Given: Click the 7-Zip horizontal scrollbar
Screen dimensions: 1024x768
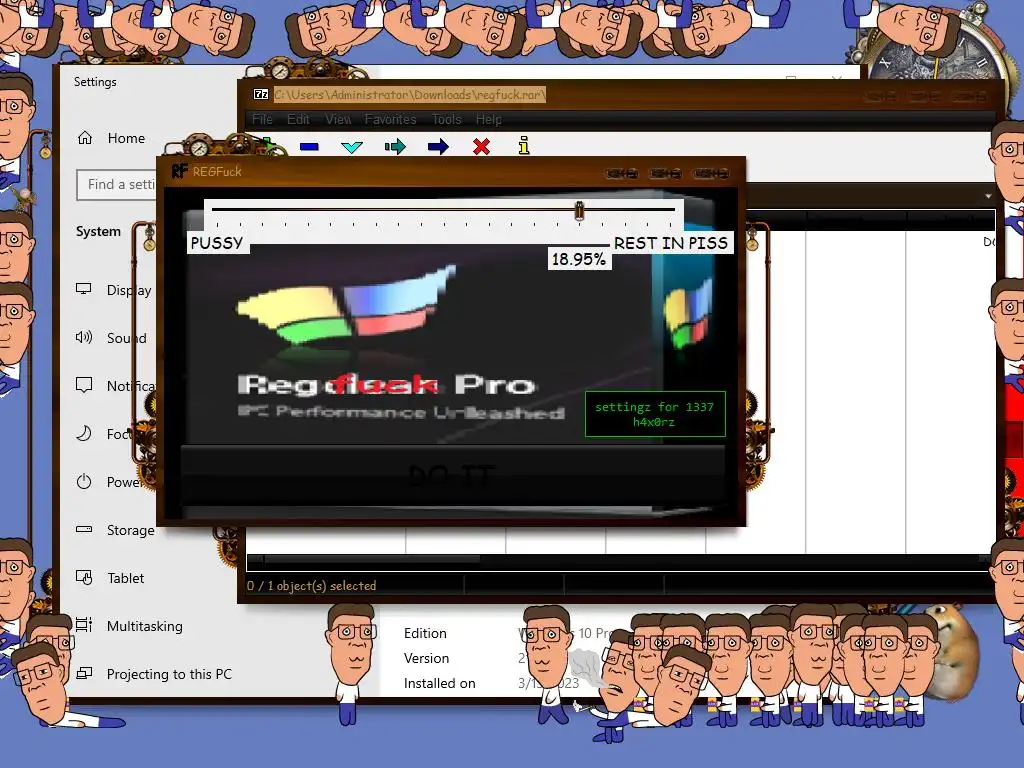Looking at the screenshot, I should 619,560.
